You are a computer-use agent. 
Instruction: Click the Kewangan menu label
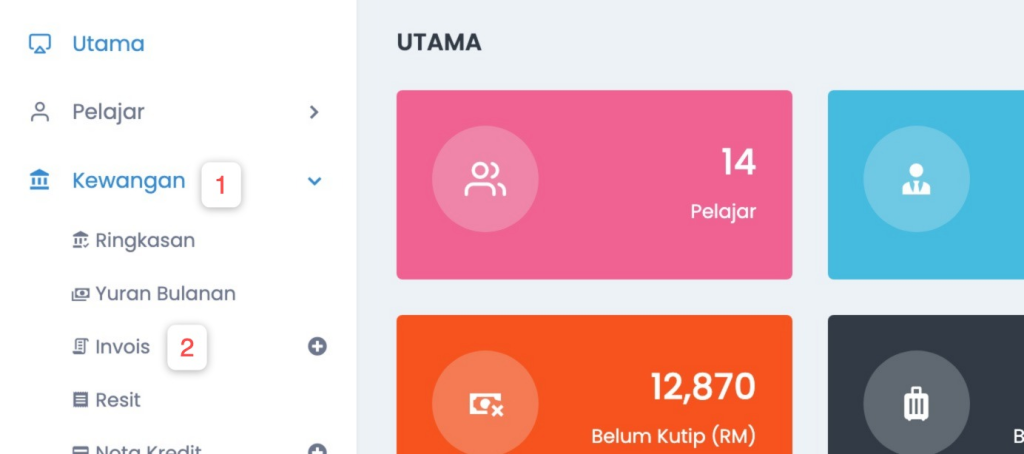[129, 180]
